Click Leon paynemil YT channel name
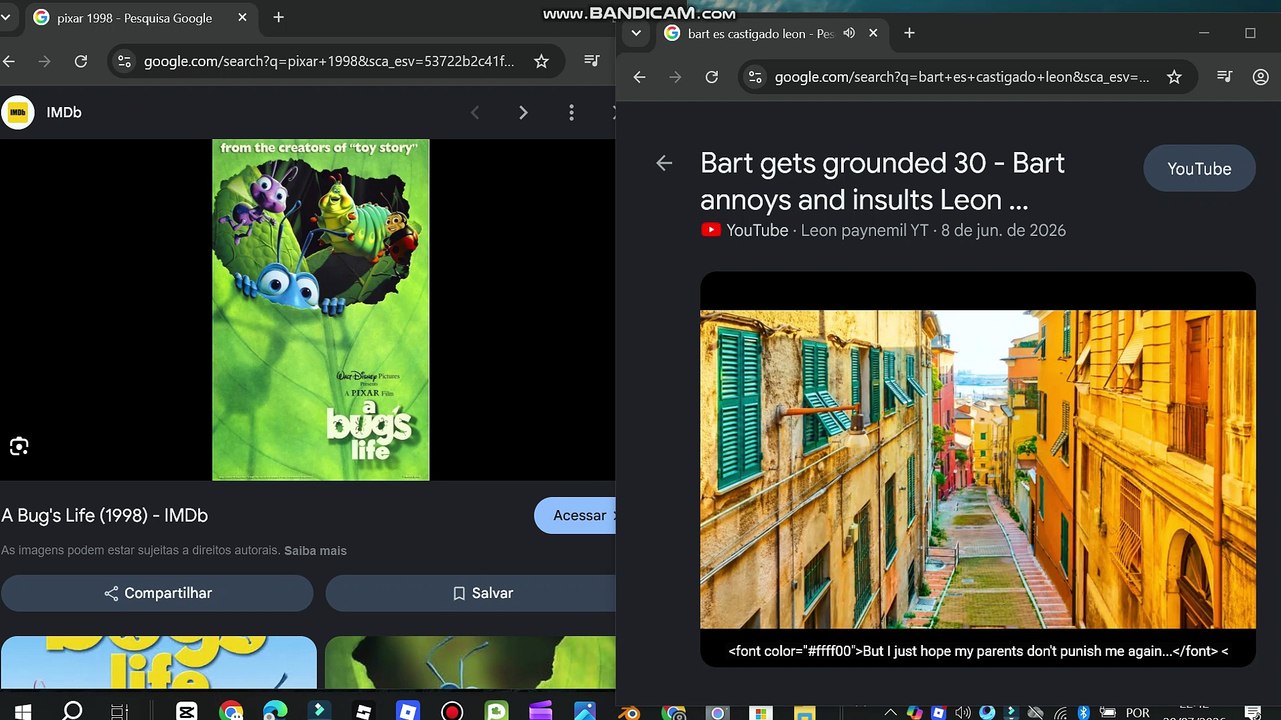This screenshot has height=720, width=1281. (x=865, y=231)
